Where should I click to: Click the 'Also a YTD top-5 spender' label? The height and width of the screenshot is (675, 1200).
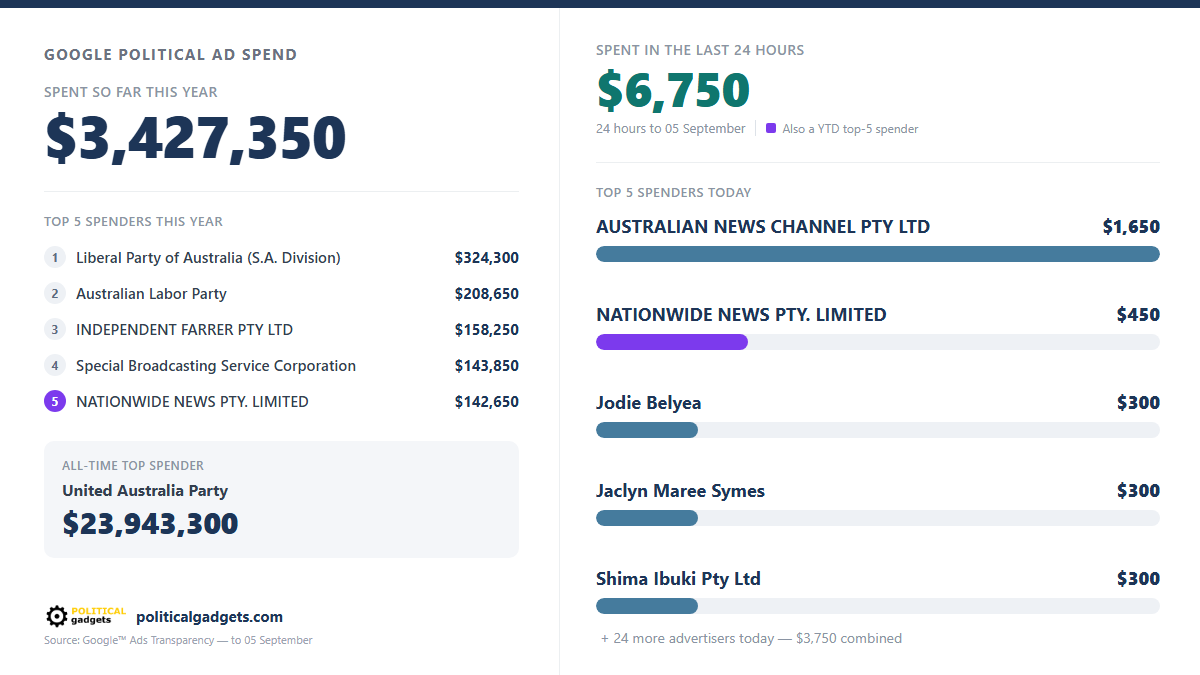pyautogui.click(x=850, y=128)
